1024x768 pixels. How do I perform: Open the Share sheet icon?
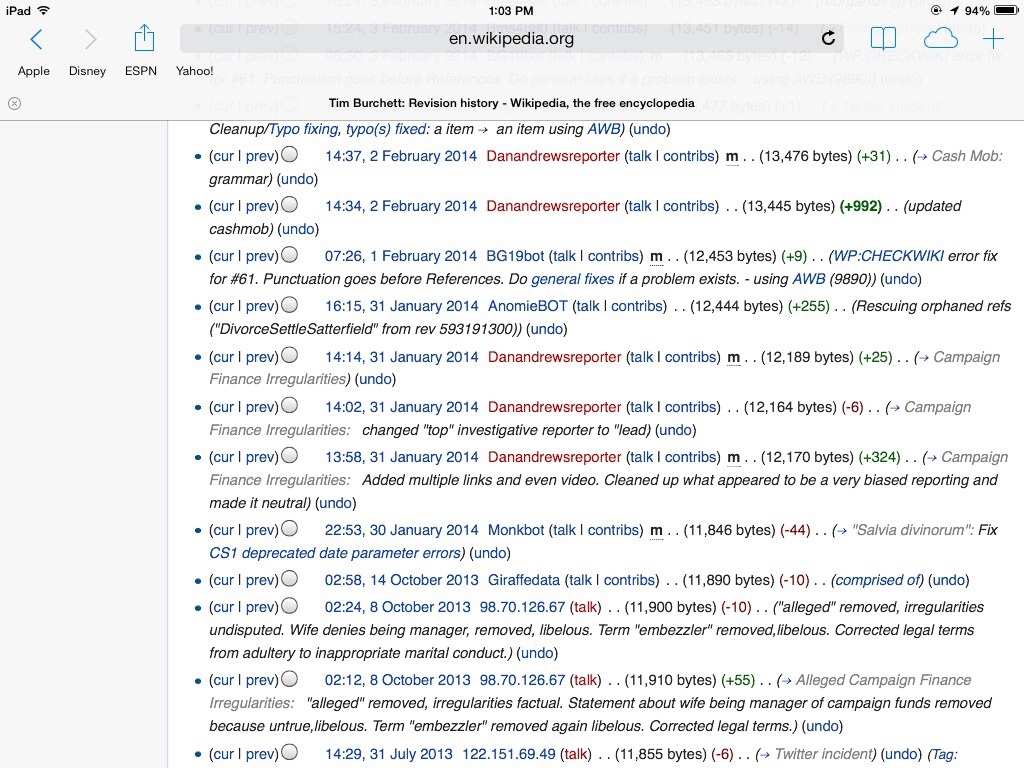[144, 38]
